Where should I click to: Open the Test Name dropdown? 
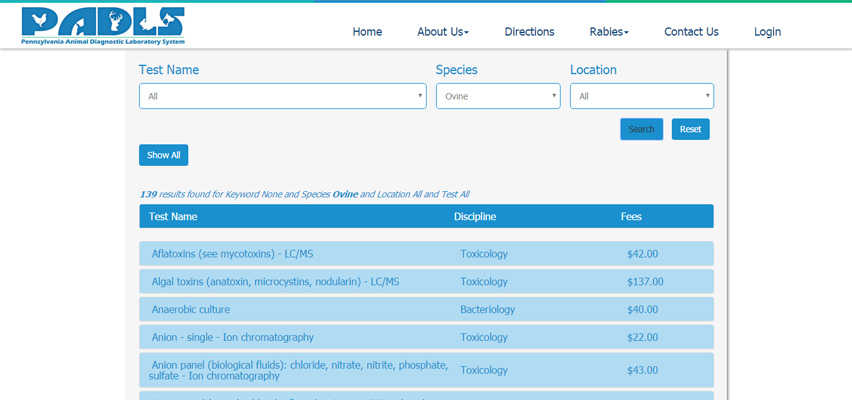pyautogui.click(x=282, y=96)
